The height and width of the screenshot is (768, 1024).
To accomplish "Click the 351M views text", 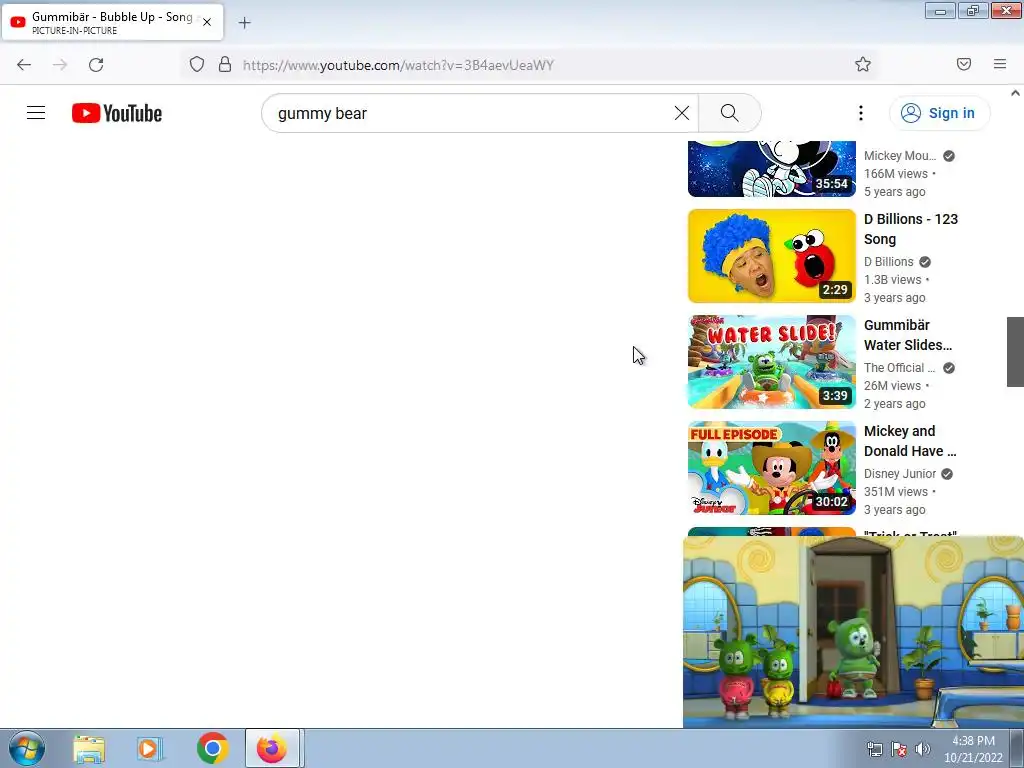I will coord(896,492).
